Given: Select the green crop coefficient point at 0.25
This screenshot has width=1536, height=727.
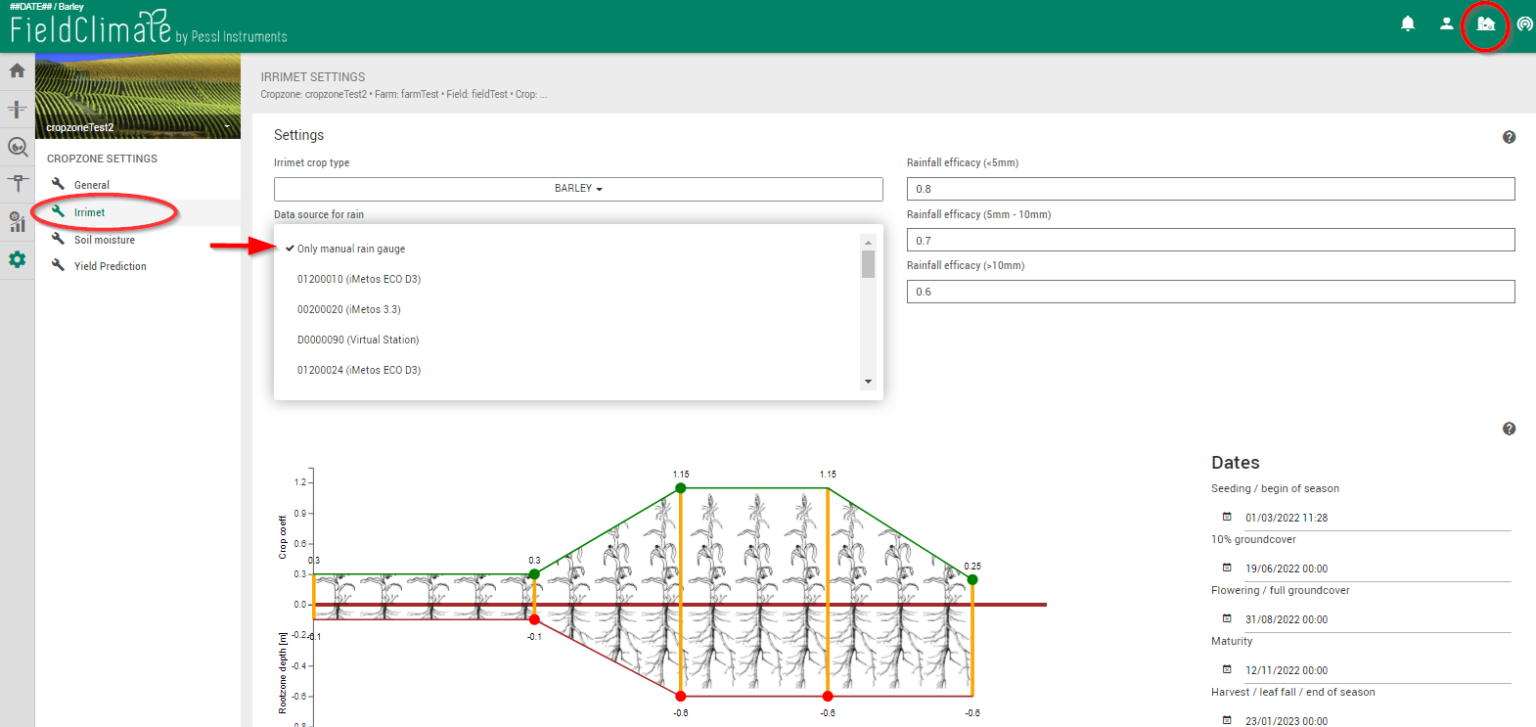Looking at the screenshot, I should [972, 580].
